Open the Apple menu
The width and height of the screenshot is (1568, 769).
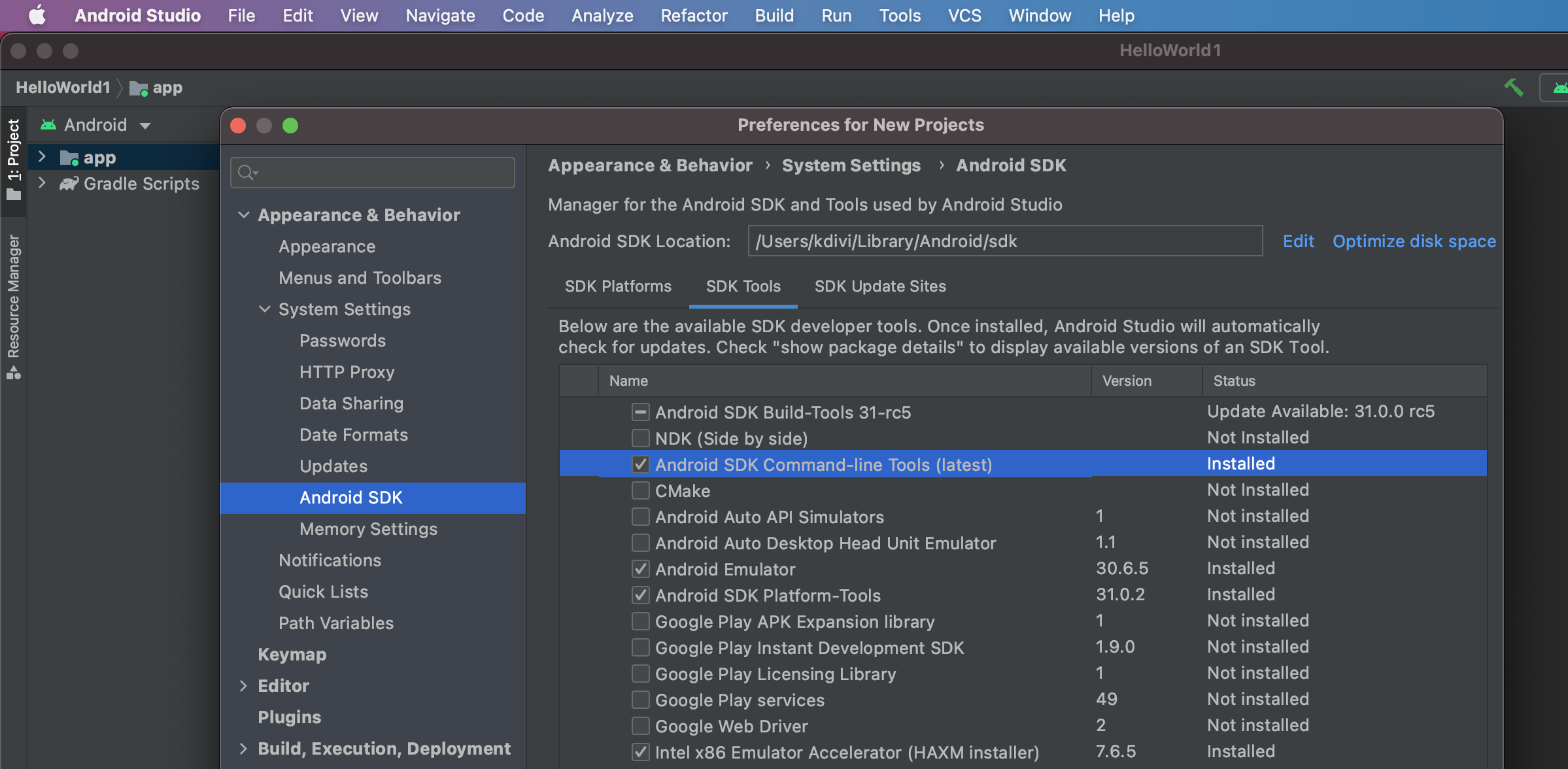coord(37,15)
